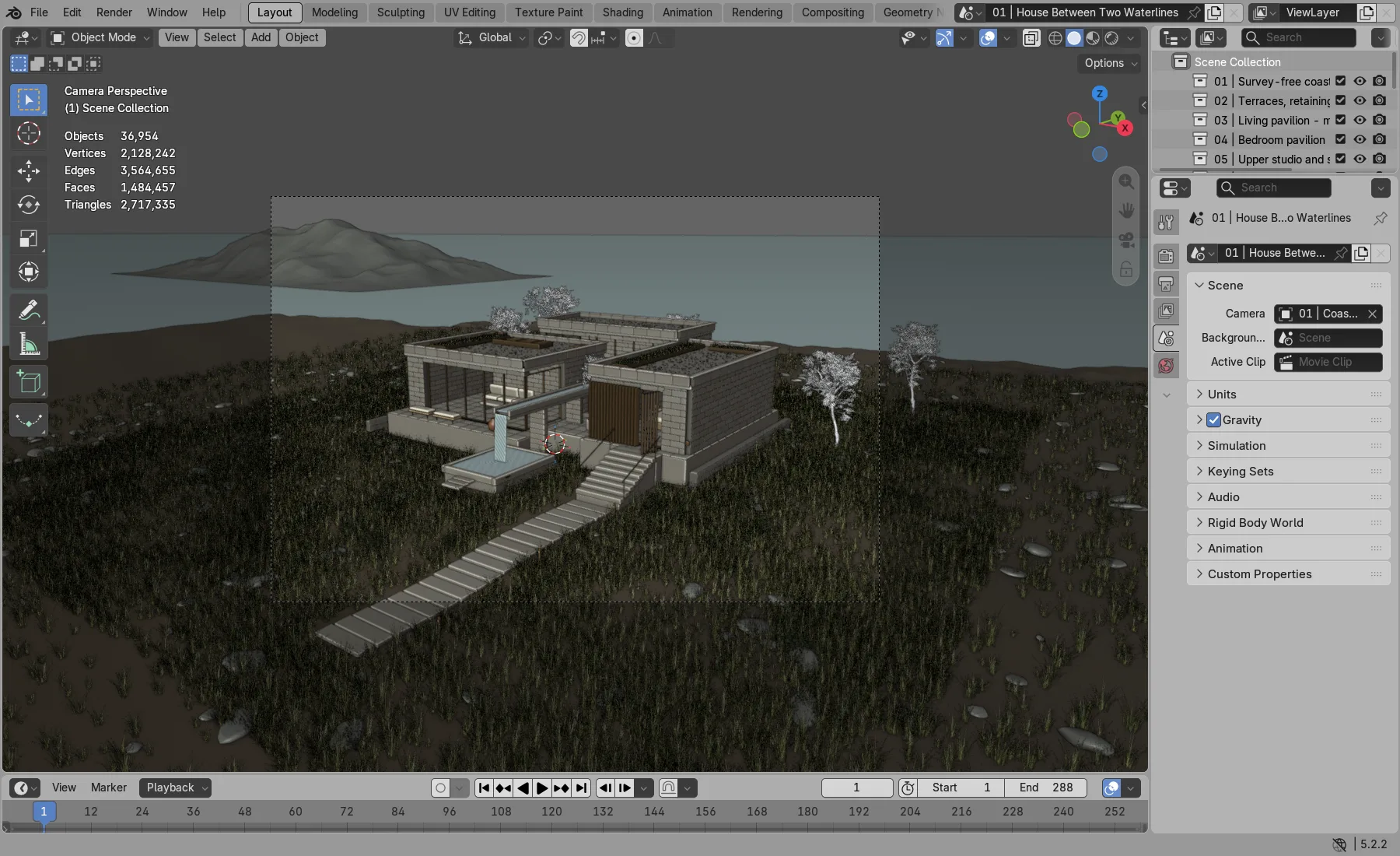The image size is (1400, 856).
Task: Open the Add menu in viewport header
Action: 261,37
